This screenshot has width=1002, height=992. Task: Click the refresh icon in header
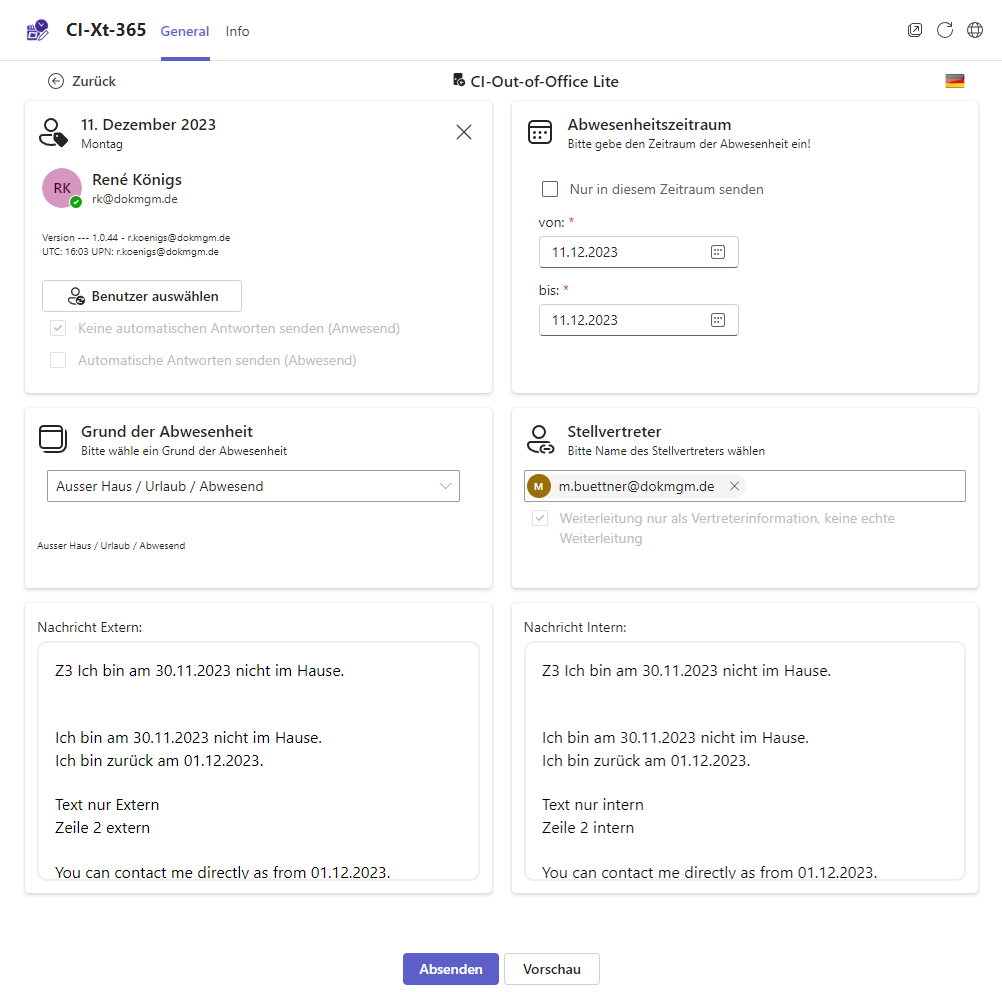(x=945, y=30)
